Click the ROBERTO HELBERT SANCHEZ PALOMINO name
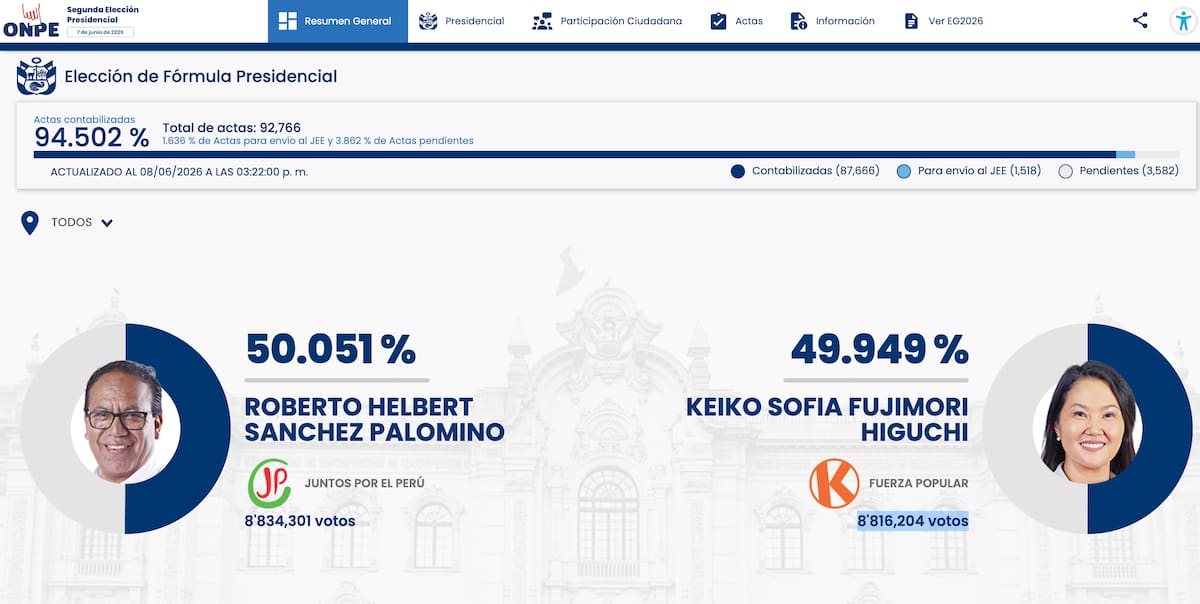This screenshot has height=604, width=1200. tap(374, 420)
